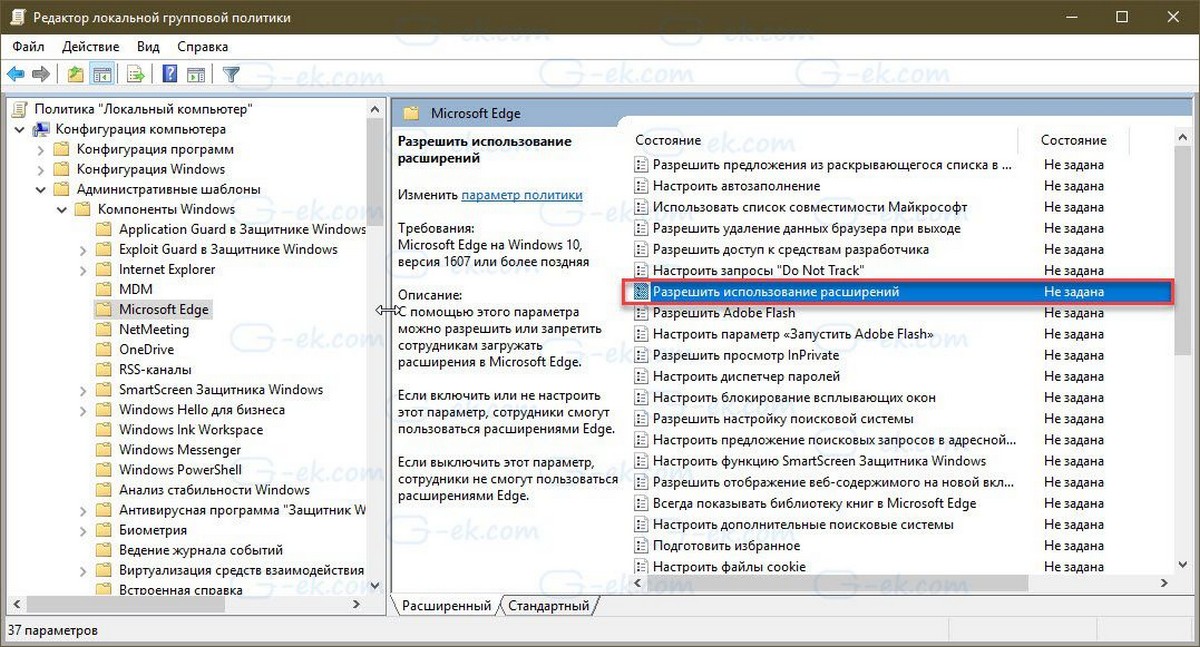Open the 'Действие' menu
This screenshot has height=647, width=1200.
tap(91, 46)
